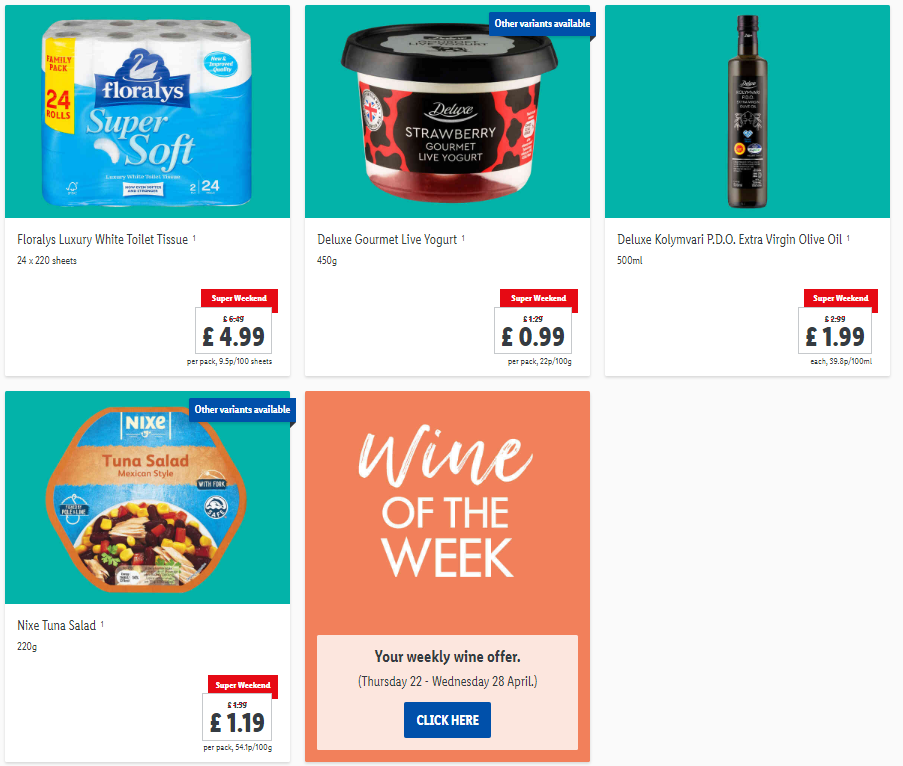The image size is (903, 766).
Task: Click the £ 1.99 olive oil price box
Action: click(834, 331)
